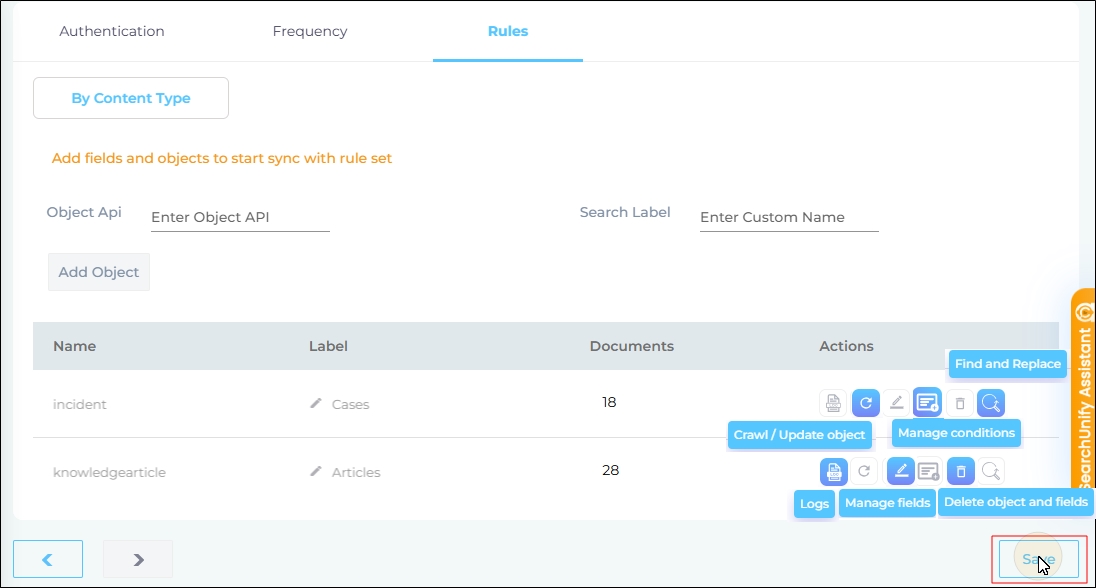Edit the Cases label pencil icon
1096x588 pixels.
[x=316, y=403]
